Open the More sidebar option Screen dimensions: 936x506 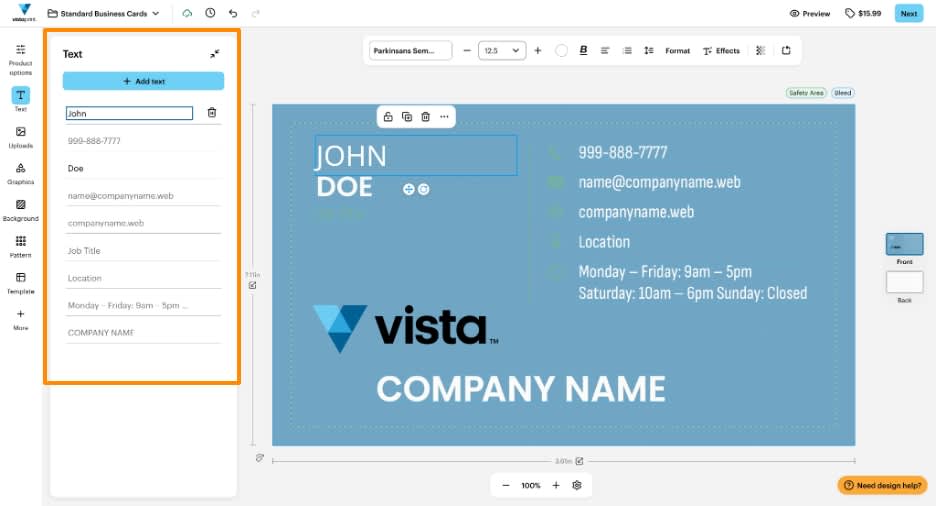[20, 319]
